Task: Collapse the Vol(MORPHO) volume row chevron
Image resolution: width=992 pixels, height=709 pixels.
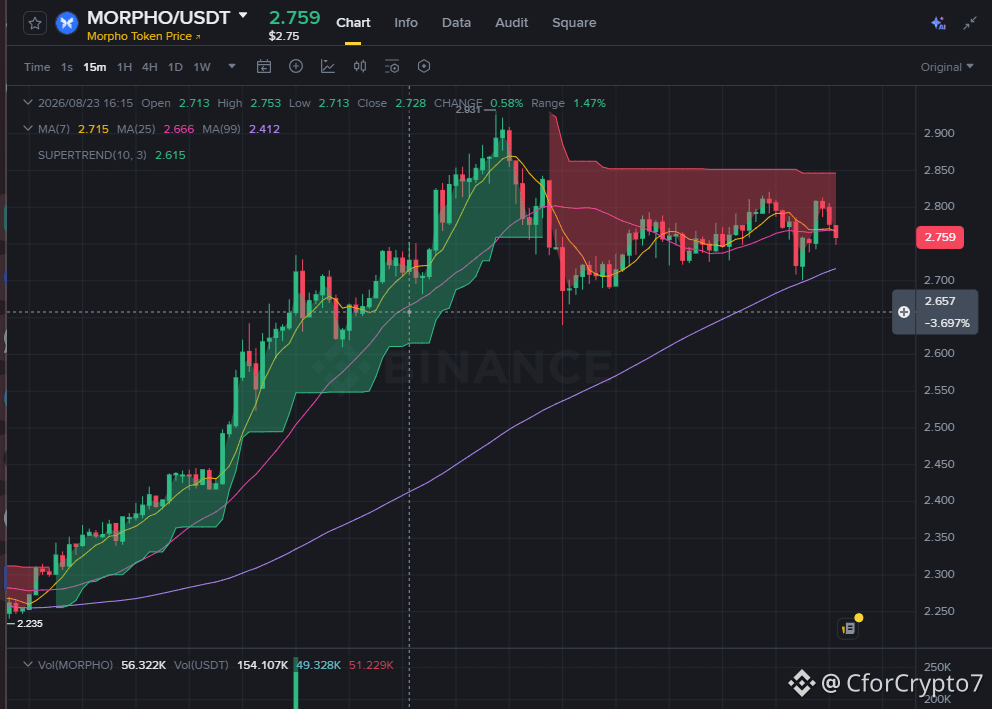Action: tap(27, 665)
